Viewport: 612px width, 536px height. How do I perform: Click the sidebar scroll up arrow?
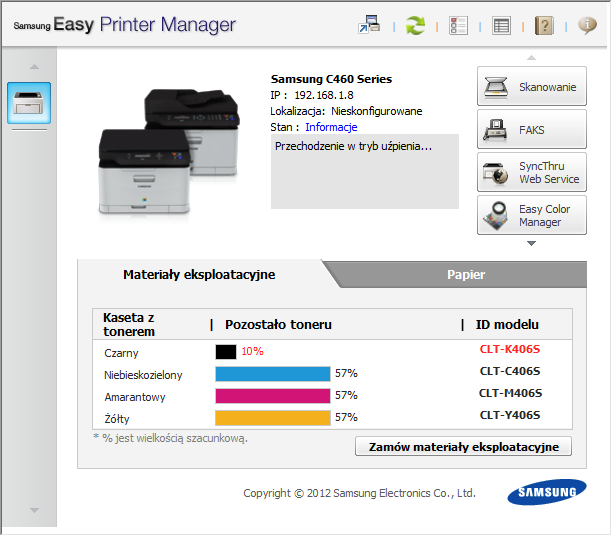(x=34, y=67)
